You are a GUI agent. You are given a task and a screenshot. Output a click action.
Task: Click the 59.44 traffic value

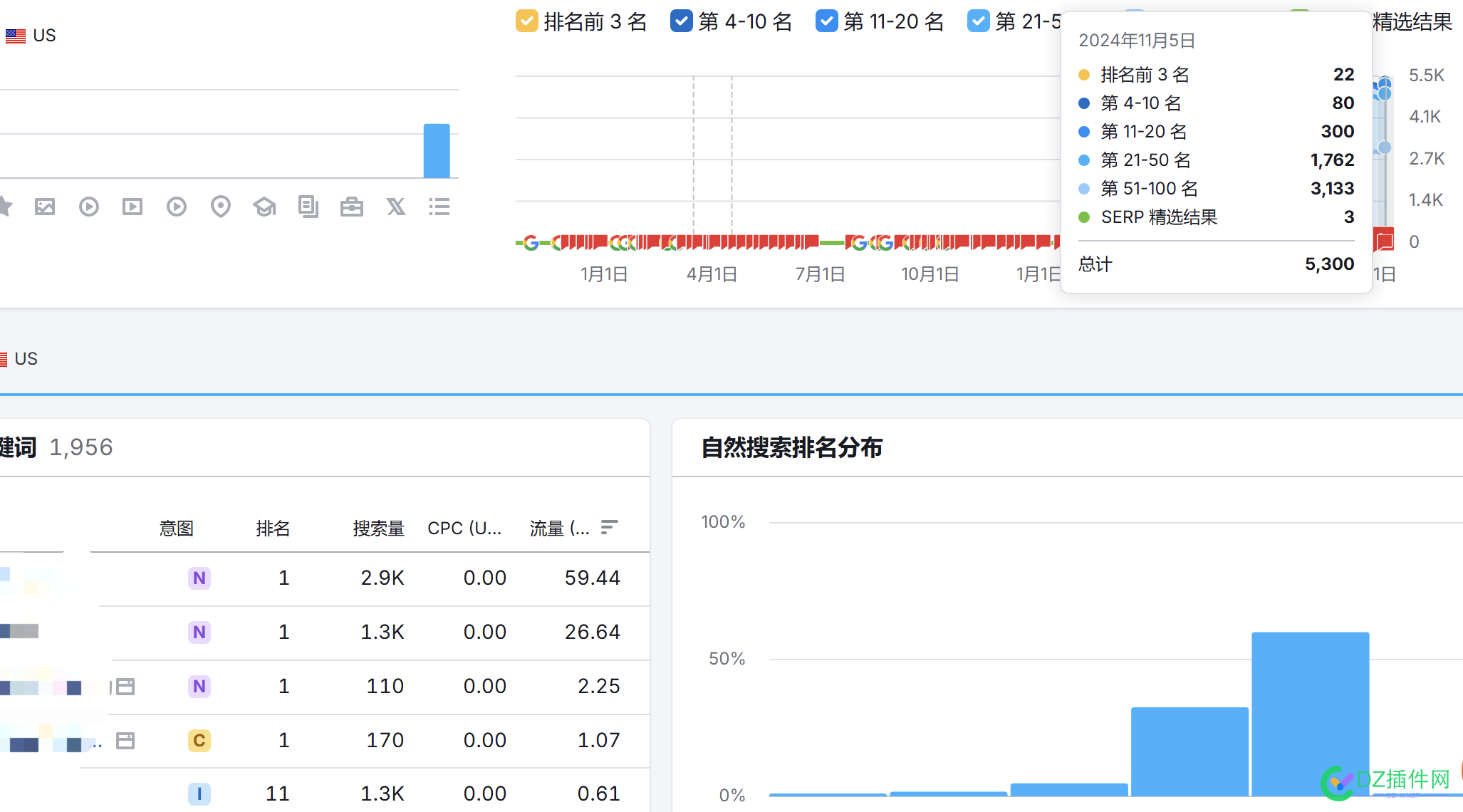click(x=593, y=578)
